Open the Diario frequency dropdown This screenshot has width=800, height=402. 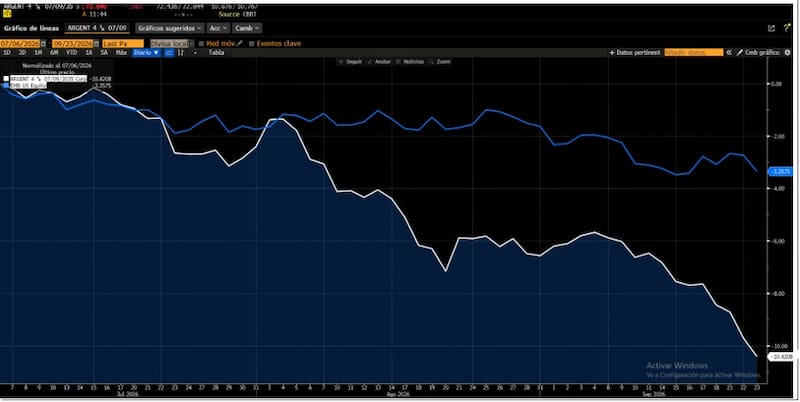click(x=146, y=53)
